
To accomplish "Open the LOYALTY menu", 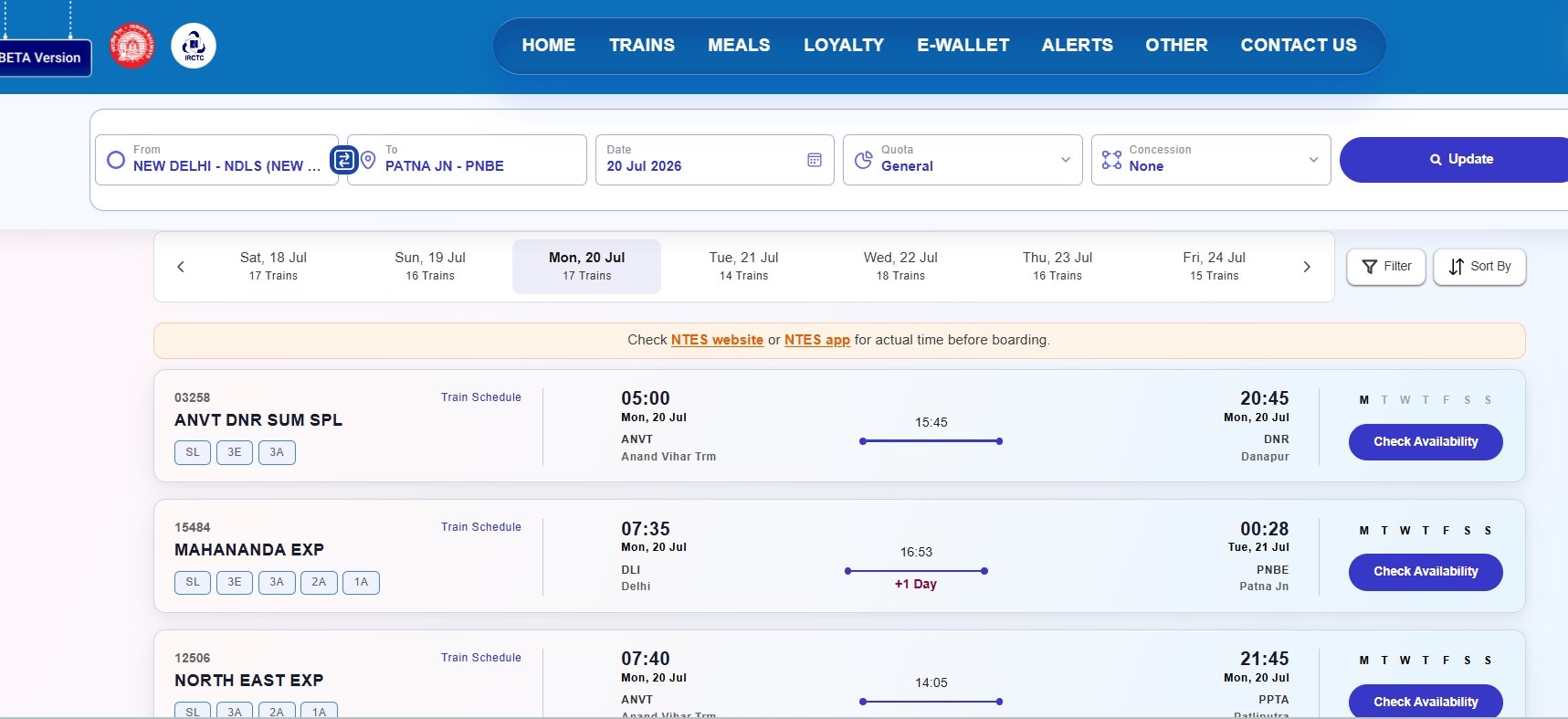I will click(844, 45).
